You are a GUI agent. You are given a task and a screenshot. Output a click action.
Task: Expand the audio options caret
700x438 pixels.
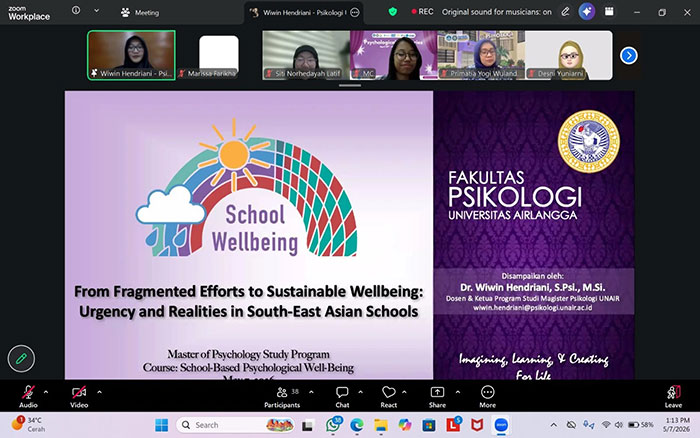(46, 392)
